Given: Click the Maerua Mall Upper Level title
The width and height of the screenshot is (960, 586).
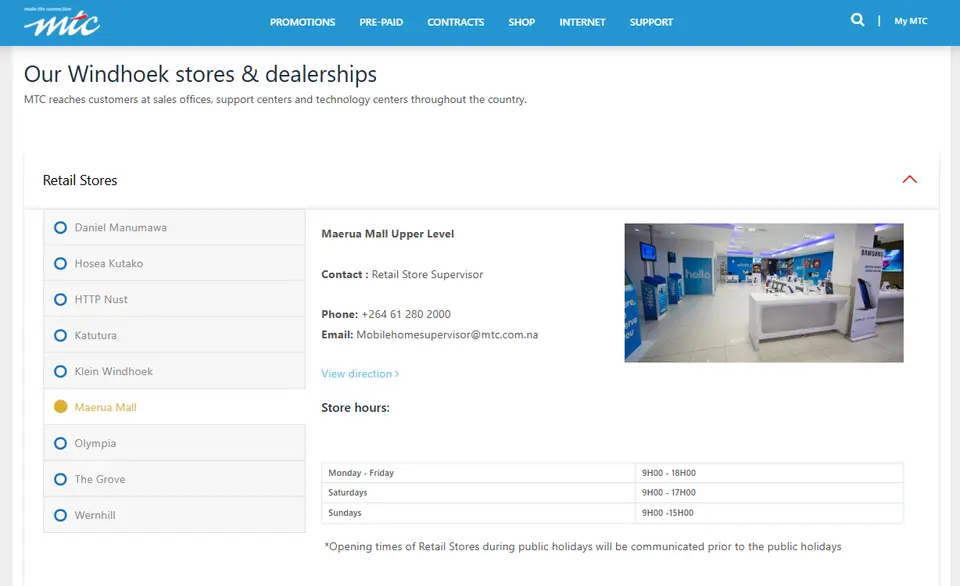Looking at the screenshot, I should point(388,234).
